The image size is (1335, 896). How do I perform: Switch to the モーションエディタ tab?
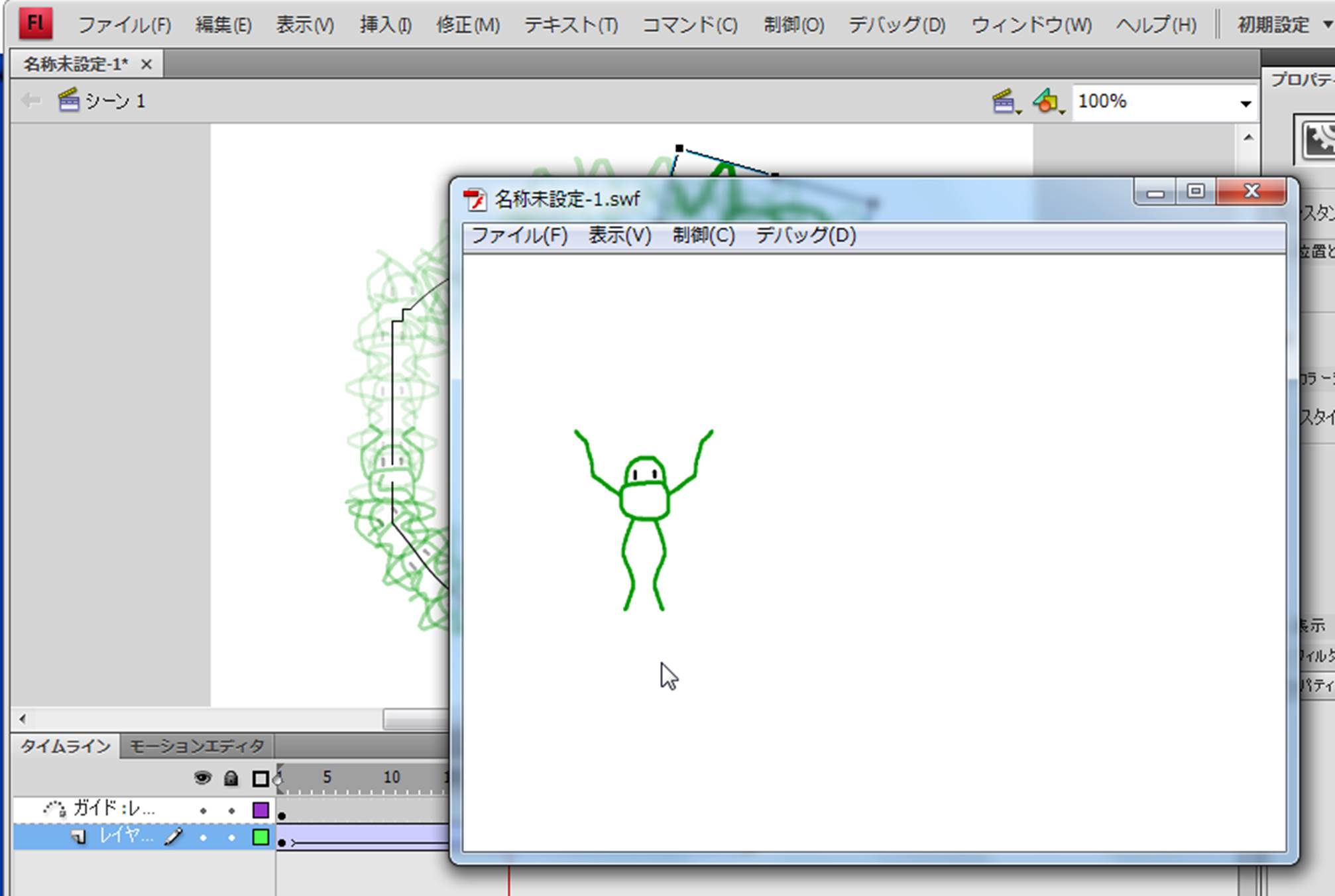pyautogui.click(x=196, y=746)
